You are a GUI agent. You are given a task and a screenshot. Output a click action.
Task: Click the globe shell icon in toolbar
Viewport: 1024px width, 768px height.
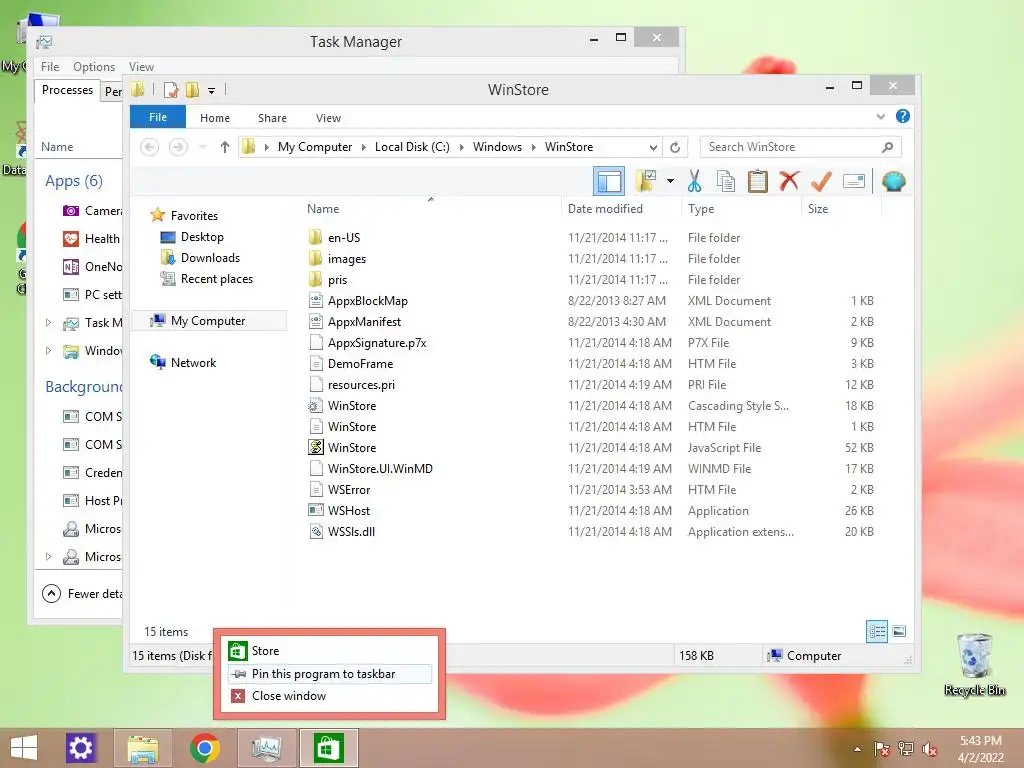coord(893,181)
